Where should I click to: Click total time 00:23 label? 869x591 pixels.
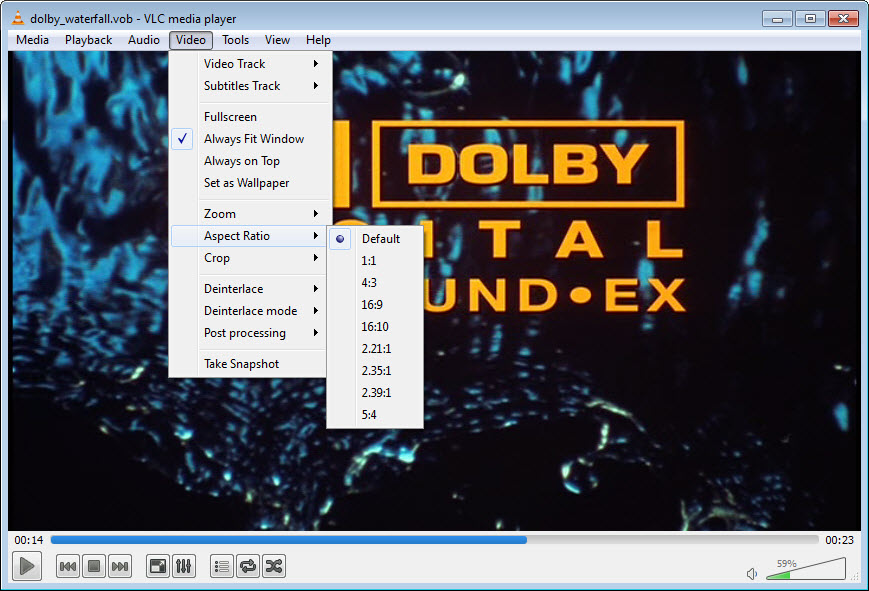point(839,539)
